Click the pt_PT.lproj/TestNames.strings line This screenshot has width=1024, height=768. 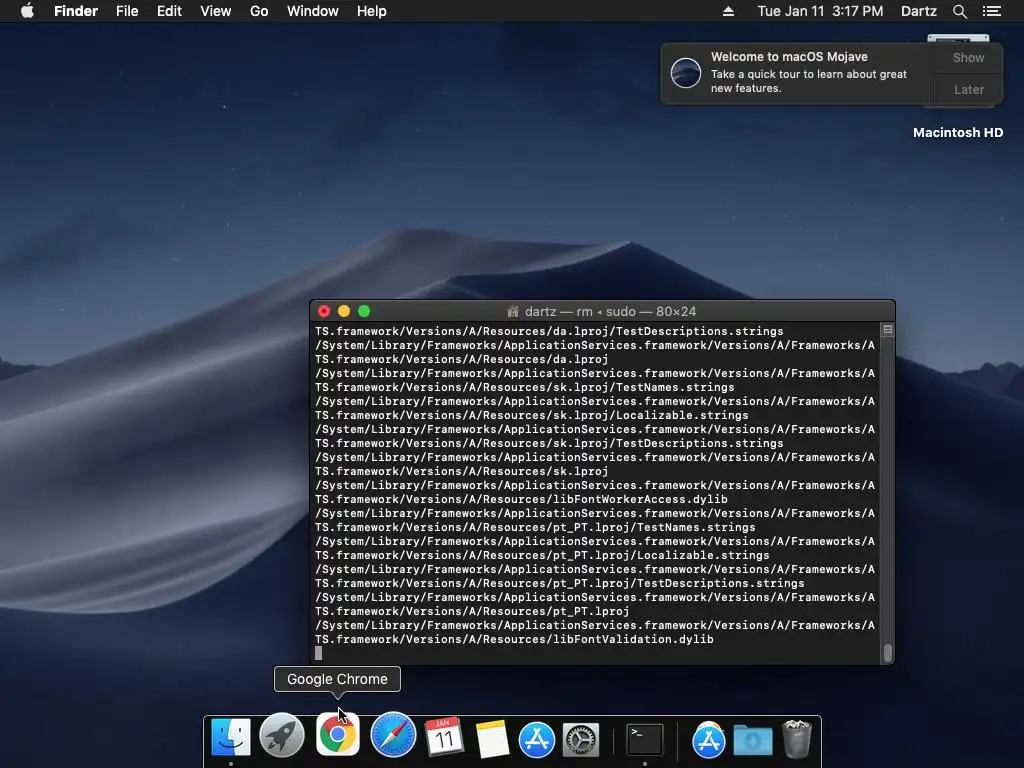[x=535, y=527]
